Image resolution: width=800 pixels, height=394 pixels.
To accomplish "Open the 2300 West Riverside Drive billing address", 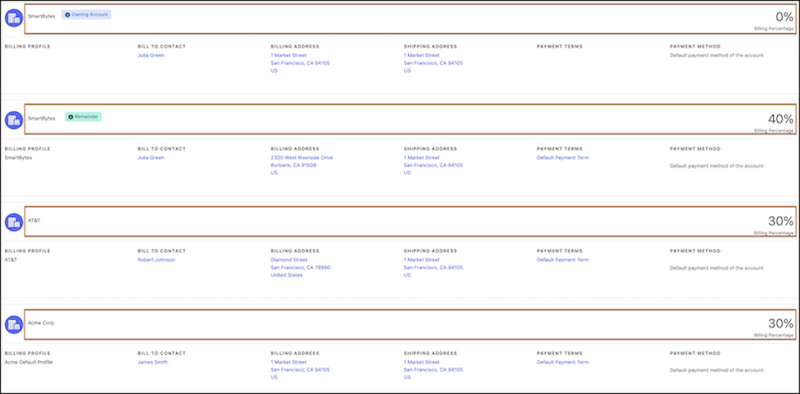I will [x=302, y=158].
